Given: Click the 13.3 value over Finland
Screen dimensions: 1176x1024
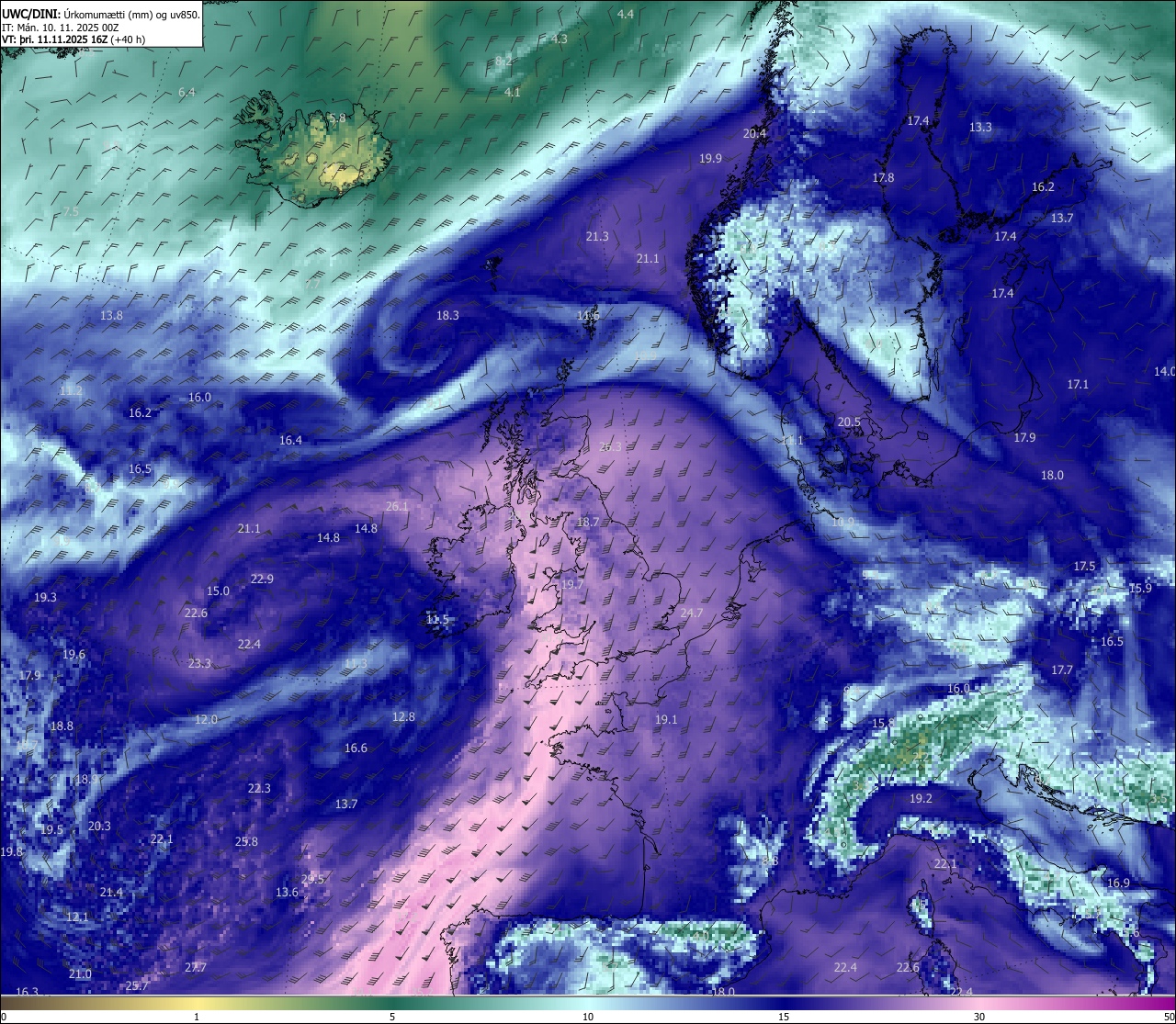Looking at the screenshot, I should [980, 127].
